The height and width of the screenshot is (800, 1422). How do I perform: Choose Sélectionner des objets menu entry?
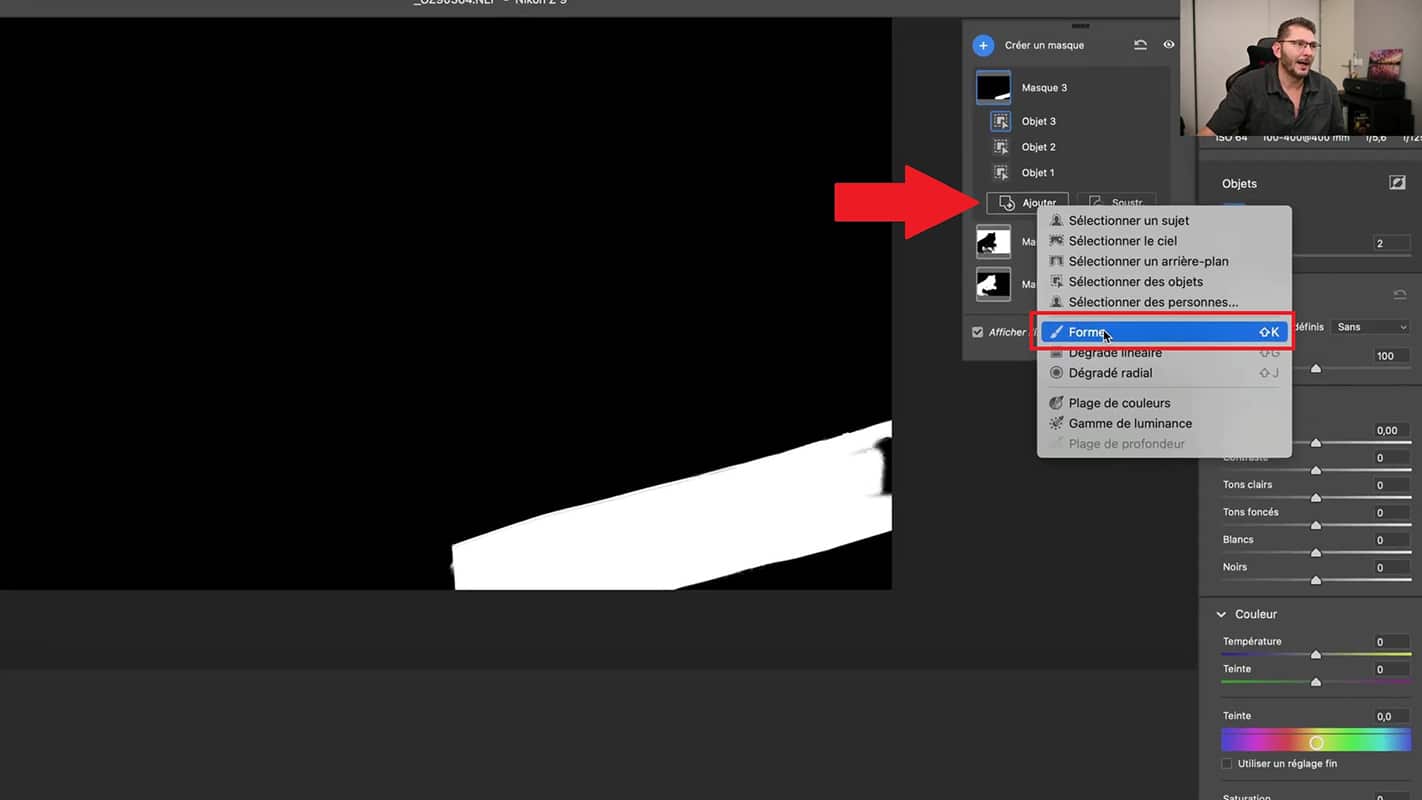1164,282
